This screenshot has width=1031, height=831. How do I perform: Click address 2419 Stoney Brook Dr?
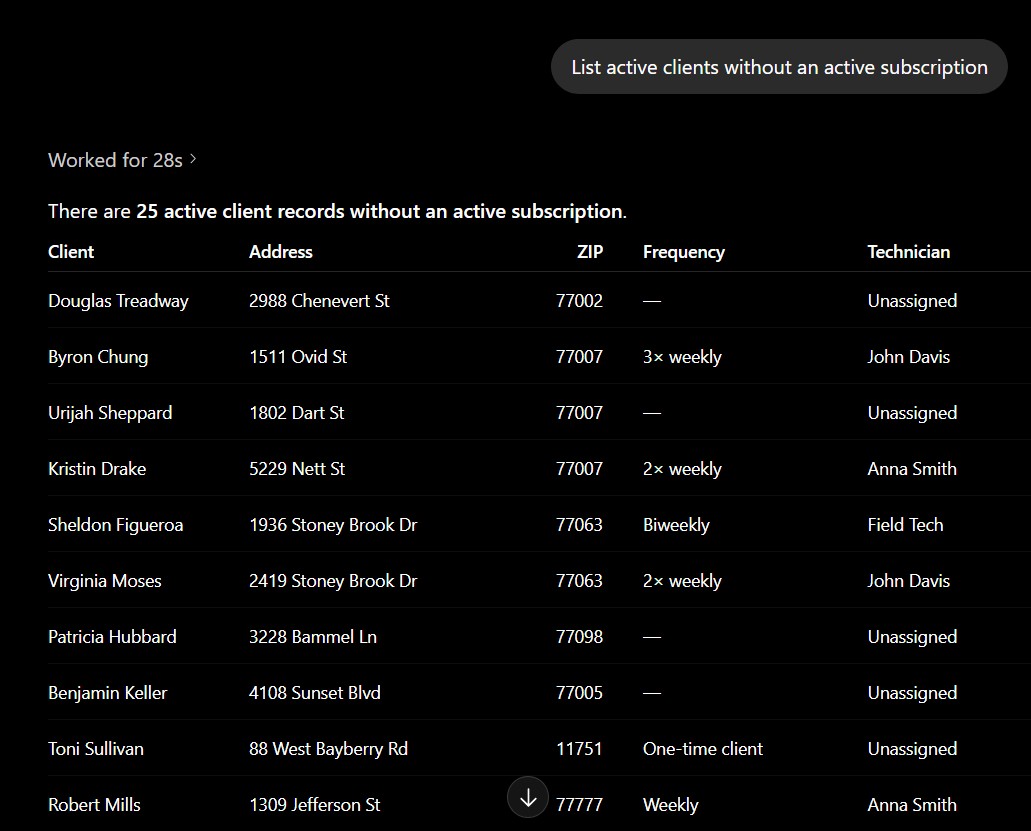click(333, 581)
